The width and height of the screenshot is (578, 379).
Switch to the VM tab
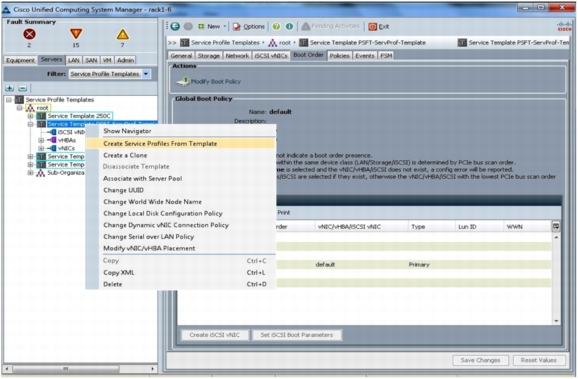tap(107, 60)
